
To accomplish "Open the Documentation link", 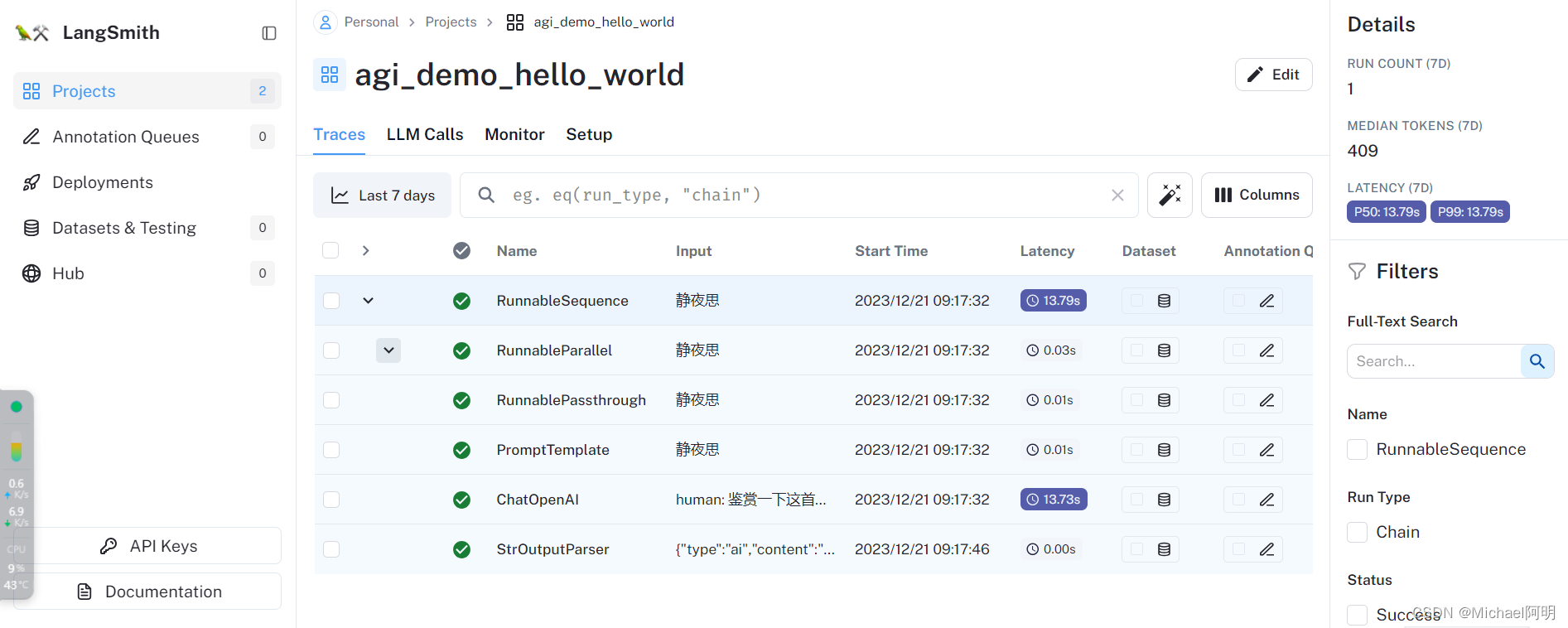I will point(149,592).
